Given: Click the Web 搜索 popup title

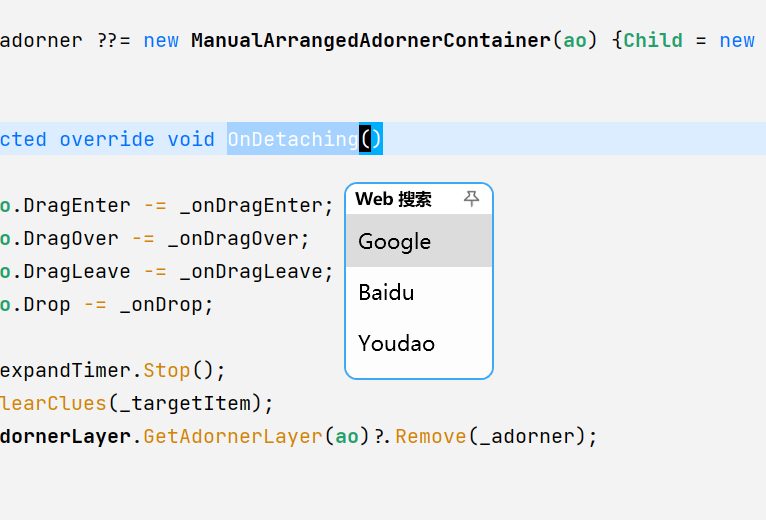Looking at the screenshot, I should tap(393, 199).
